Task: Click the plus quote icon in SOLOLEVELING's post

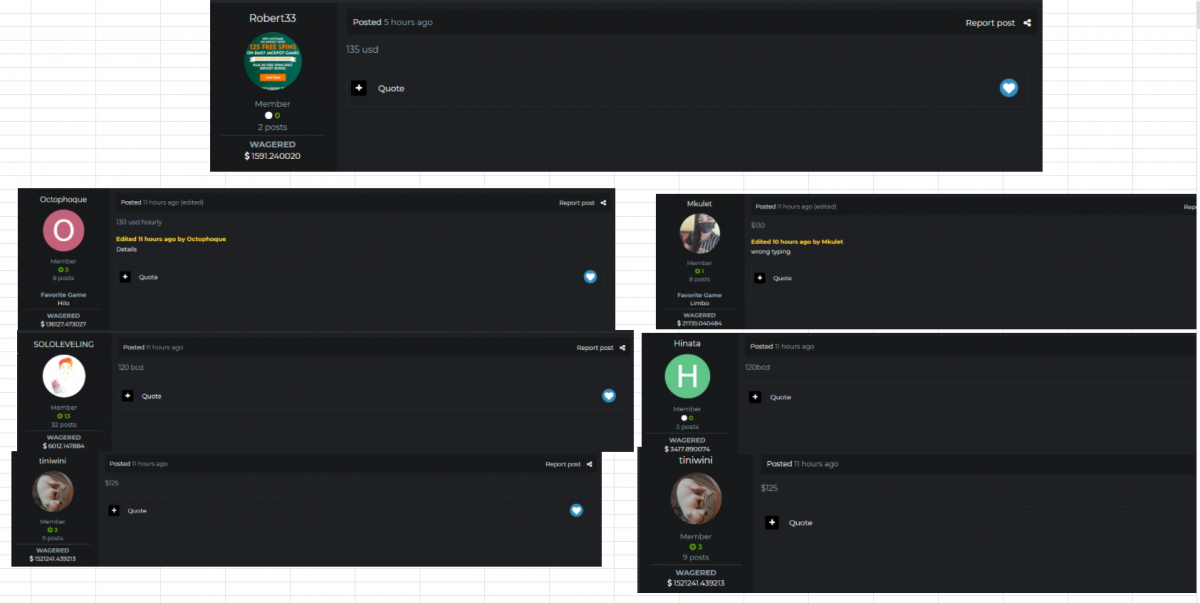Action: (x=127, y=396)
